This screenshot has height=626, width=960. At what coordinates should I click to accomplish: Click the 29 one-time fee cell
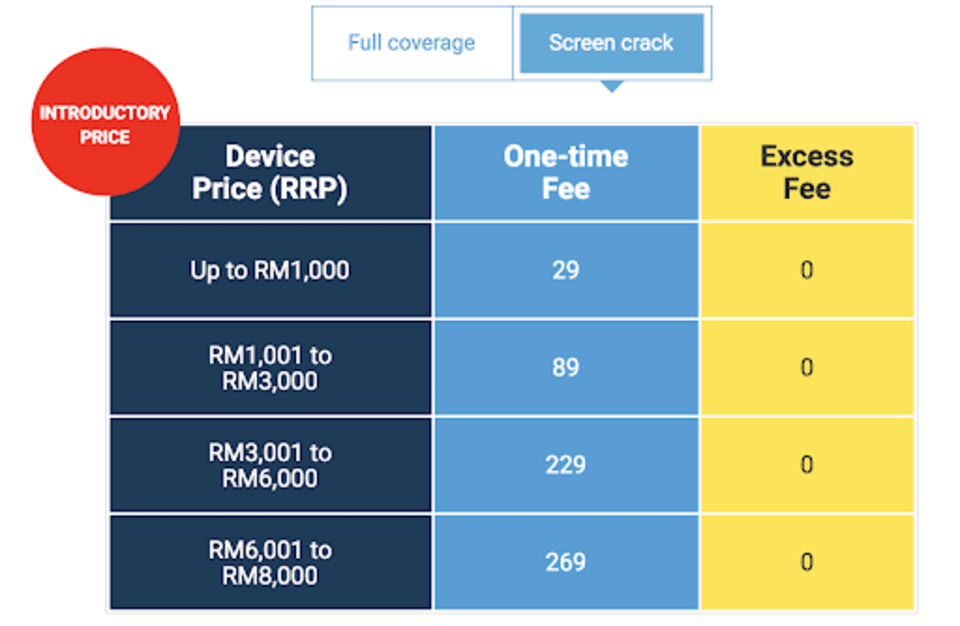tap(566, 270)
